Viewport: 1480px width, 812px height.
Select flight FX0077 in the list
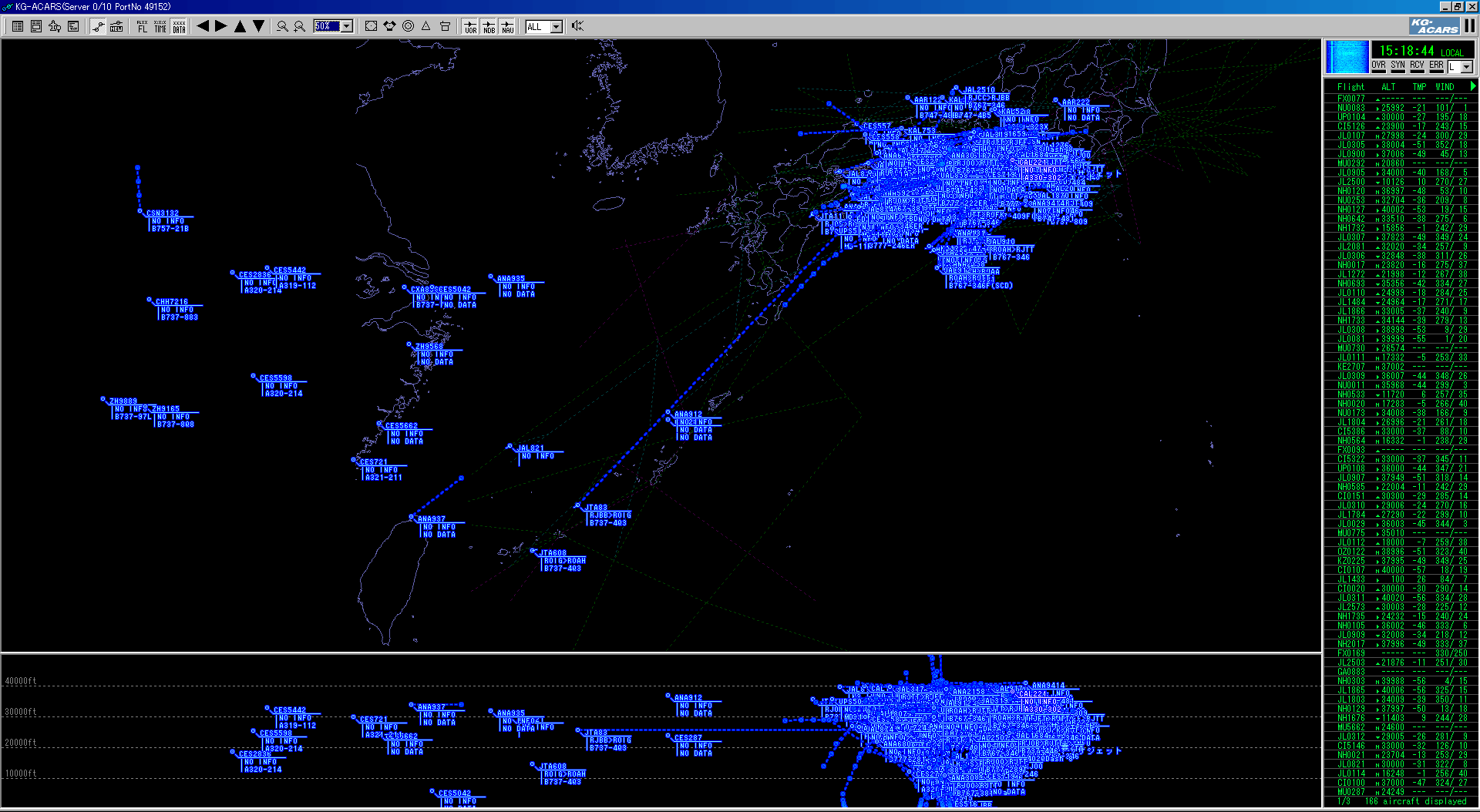pyautogui.click(x=1401, y=99)
